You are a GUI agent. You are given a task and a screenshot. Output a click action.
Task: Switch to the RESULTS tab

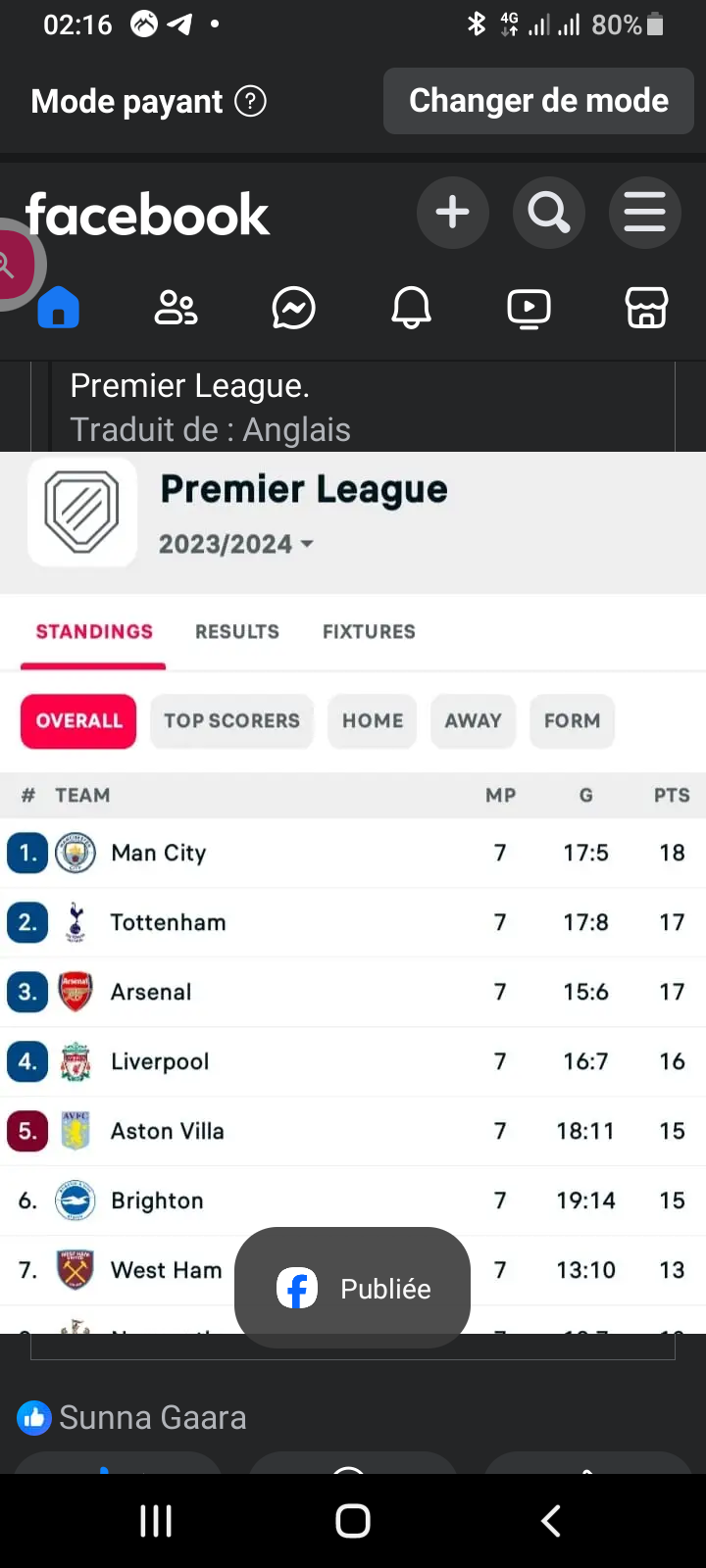(x=237, y=632)
